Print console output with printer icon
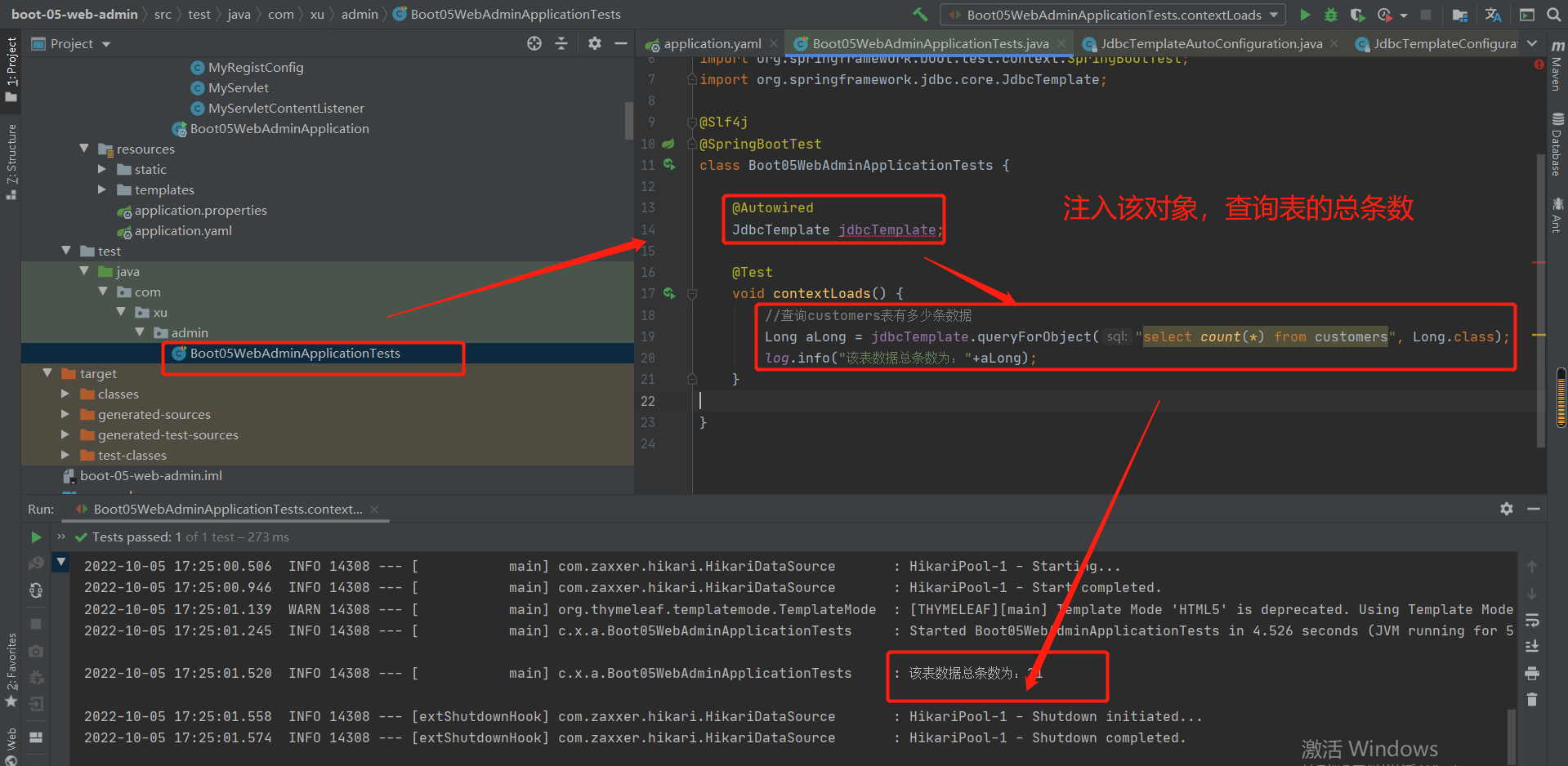1568x766 pixels. [x=1532, y=674]
